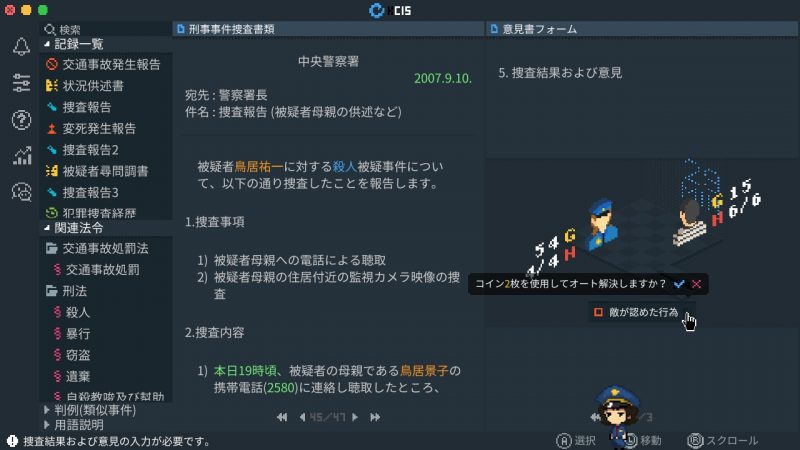Cancel auto-solve with the red X
Screen dimensions: 800x450
tap(696, 284)
